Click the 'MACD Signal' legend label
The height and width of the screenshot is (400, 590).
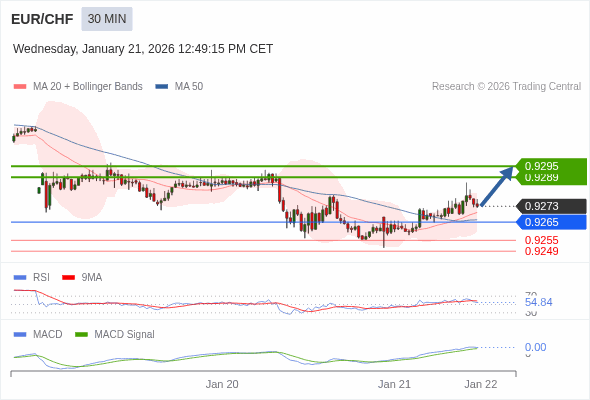tap(125, 335)
